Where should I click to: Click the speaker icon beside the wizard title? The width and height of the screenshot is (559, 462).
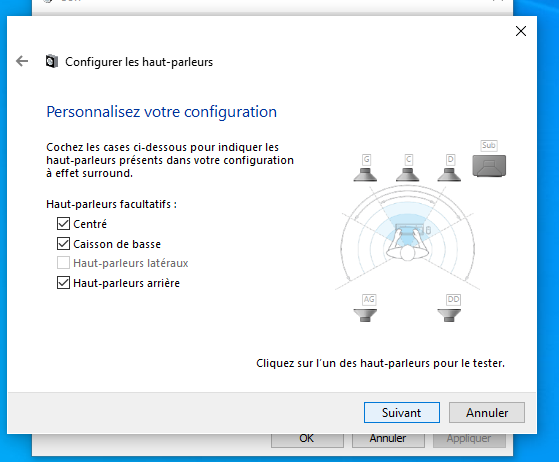tap(52, 62)
